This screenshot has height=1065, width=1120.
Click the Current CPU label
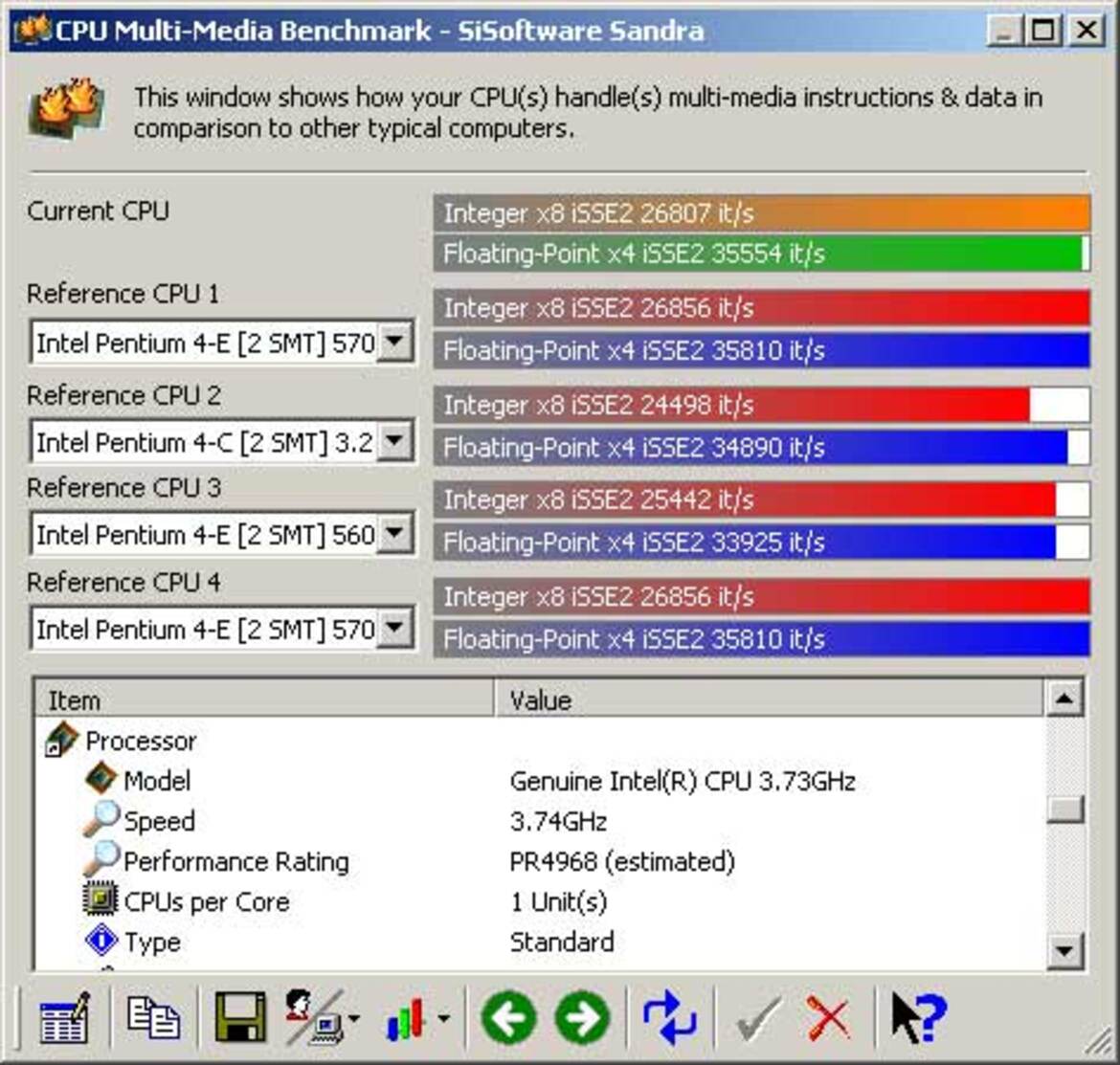[x=98, y=211]
